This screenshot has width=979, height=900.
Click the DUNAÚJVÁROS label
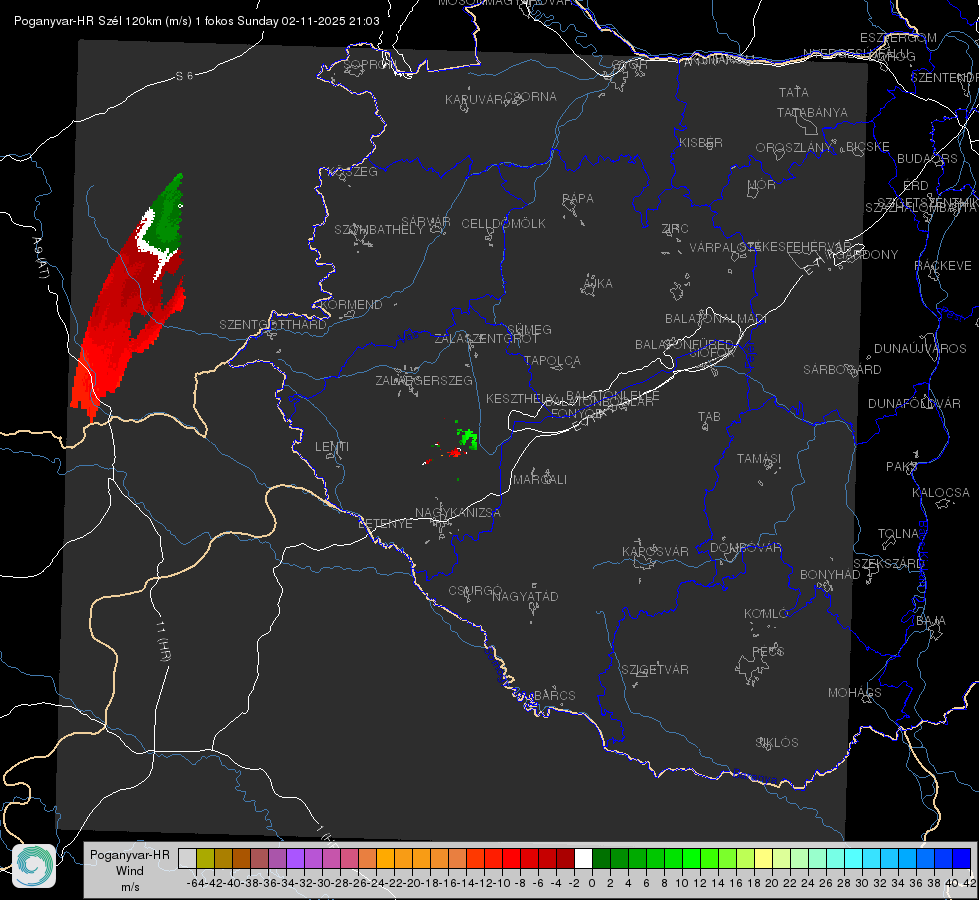(x=920, y=349)
